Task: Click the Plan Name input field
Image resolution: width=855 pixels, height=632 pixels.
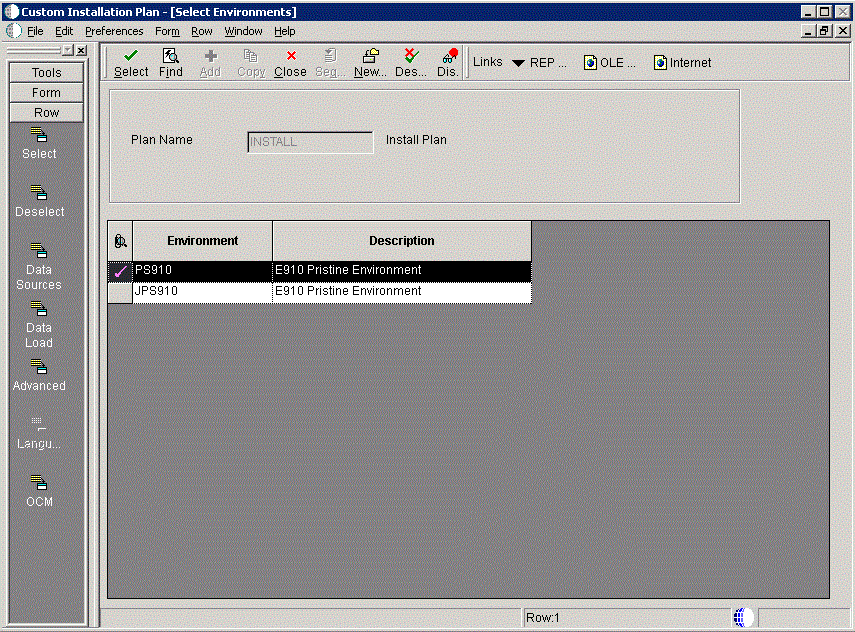Action: click(310, 142)
